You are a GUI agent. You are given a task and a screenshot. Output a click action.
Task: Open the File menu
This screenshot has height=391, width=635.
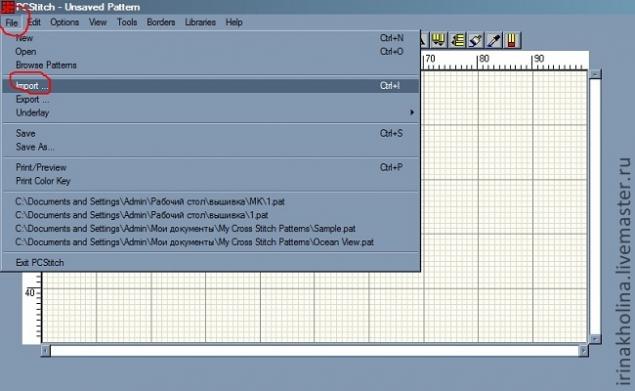[11, 23]
